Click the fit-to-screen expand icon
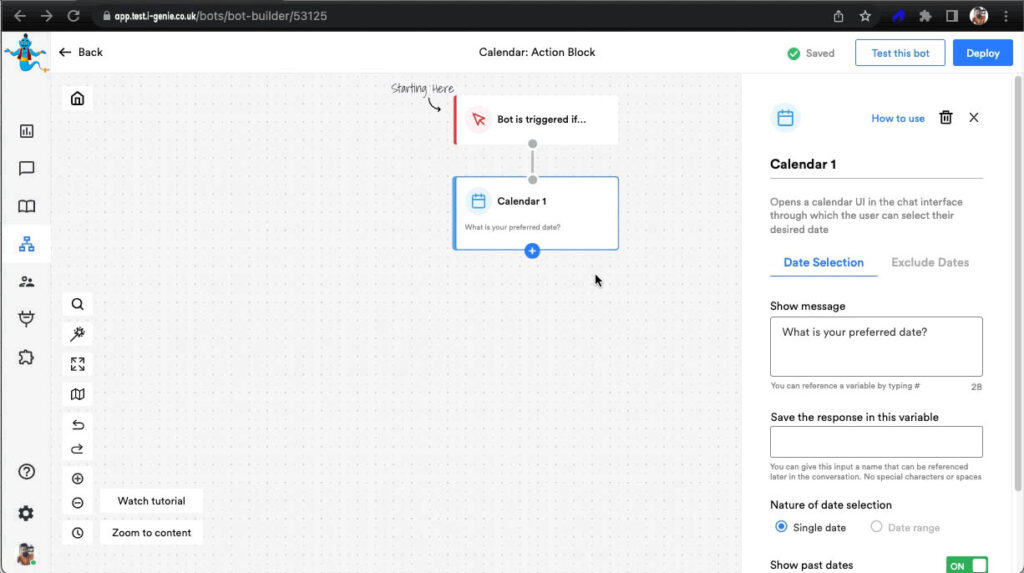The image size is (1024, 573). coord(77,364)
